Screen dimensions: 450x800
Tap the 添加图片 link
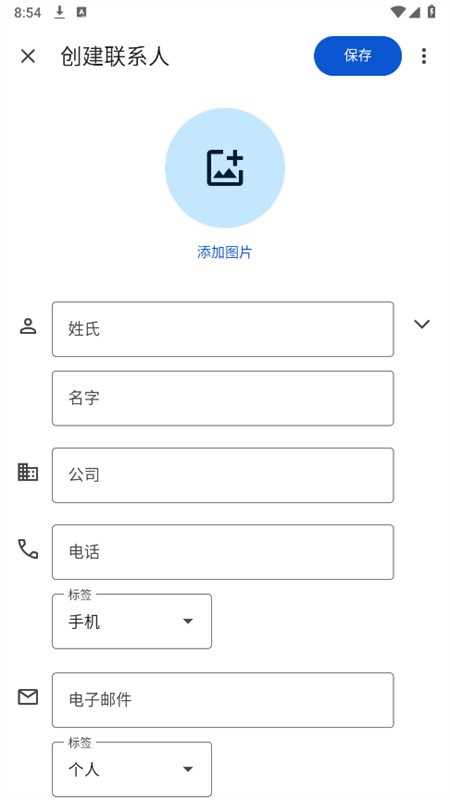[x=224, y=252]
